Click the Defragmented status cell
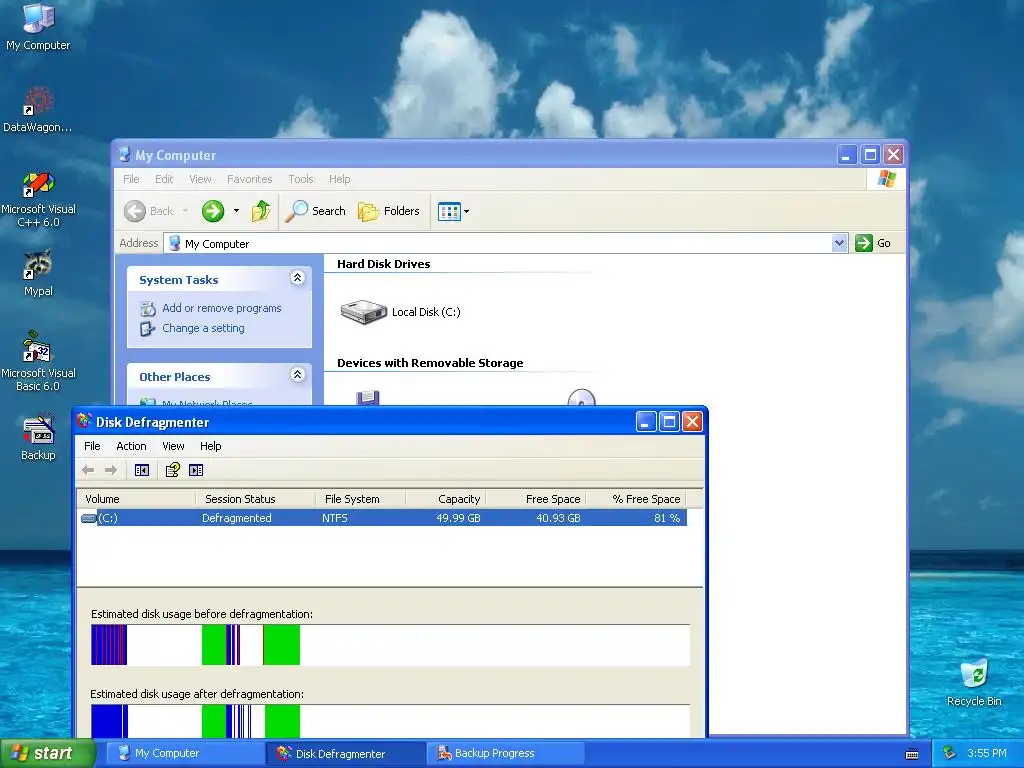The height and width of the screenshot is (768, 1024). 236,518
